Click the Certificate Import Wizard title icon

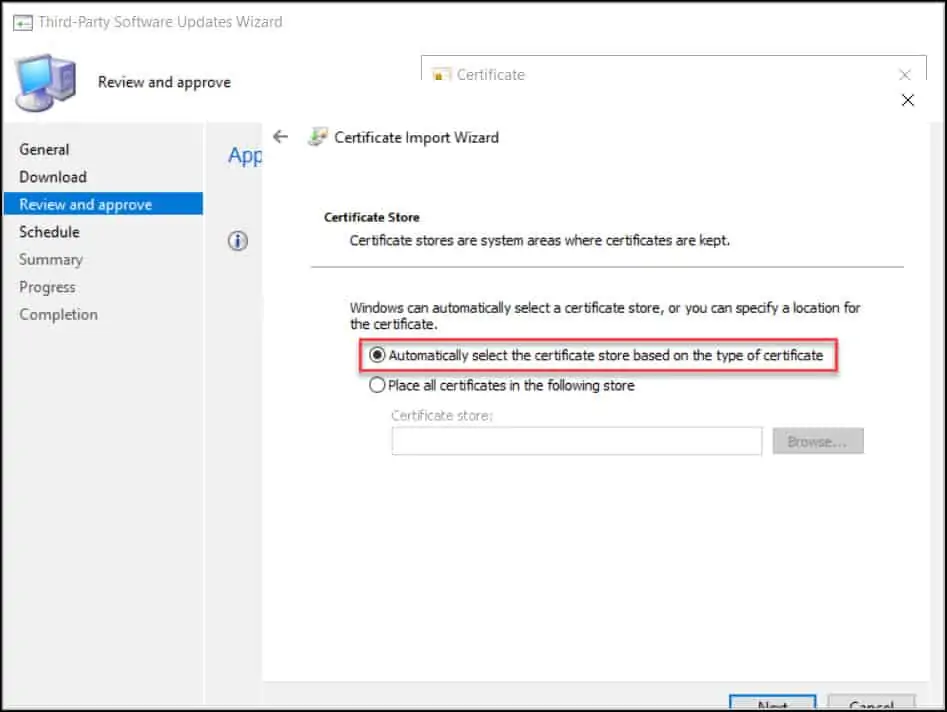point(318,137)
